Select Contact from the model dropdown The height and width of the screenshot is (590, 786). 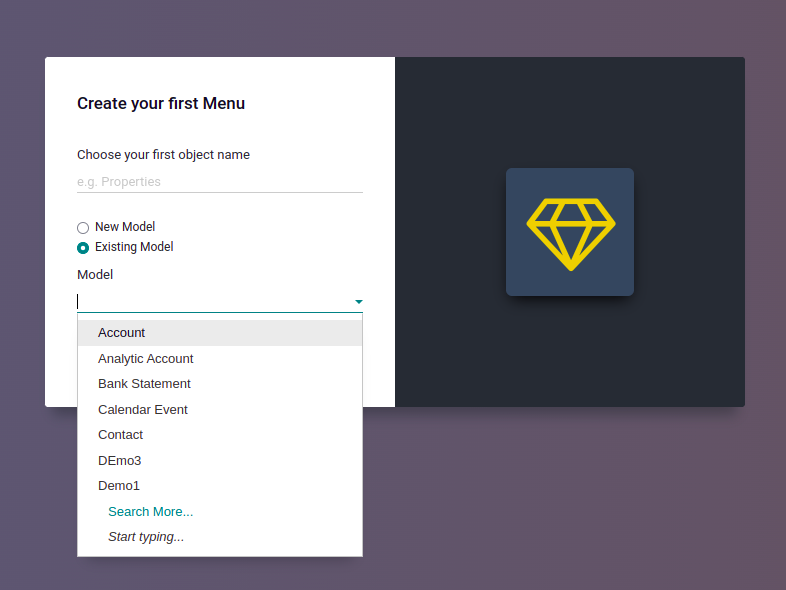(x=220, y=435)
